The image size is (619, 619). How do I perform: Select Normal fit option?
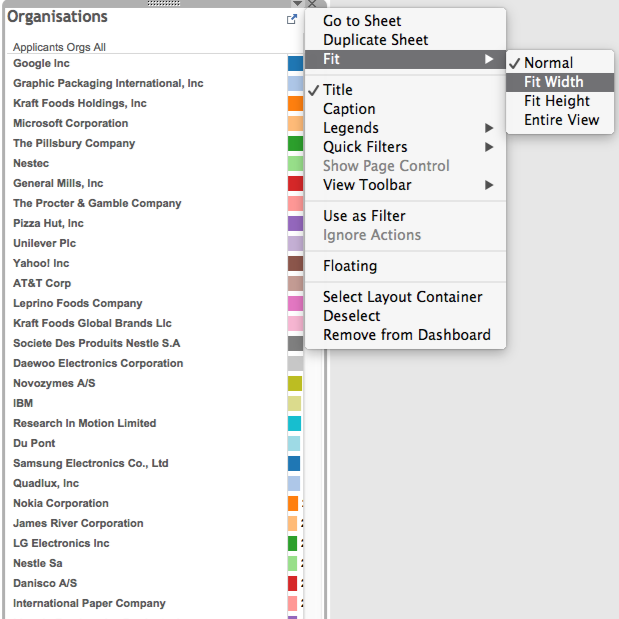click(x=560, y=63)
